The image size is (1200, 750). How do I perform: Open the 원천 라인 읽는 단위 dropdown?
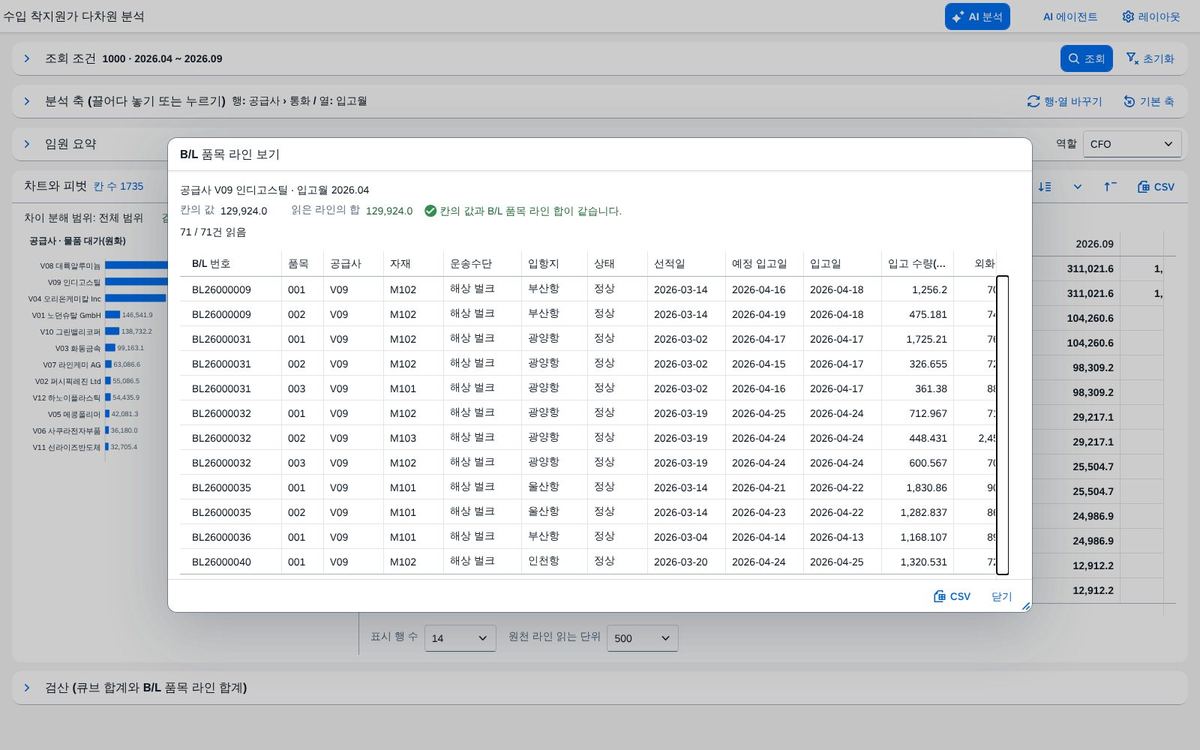(x=642, y=638)
